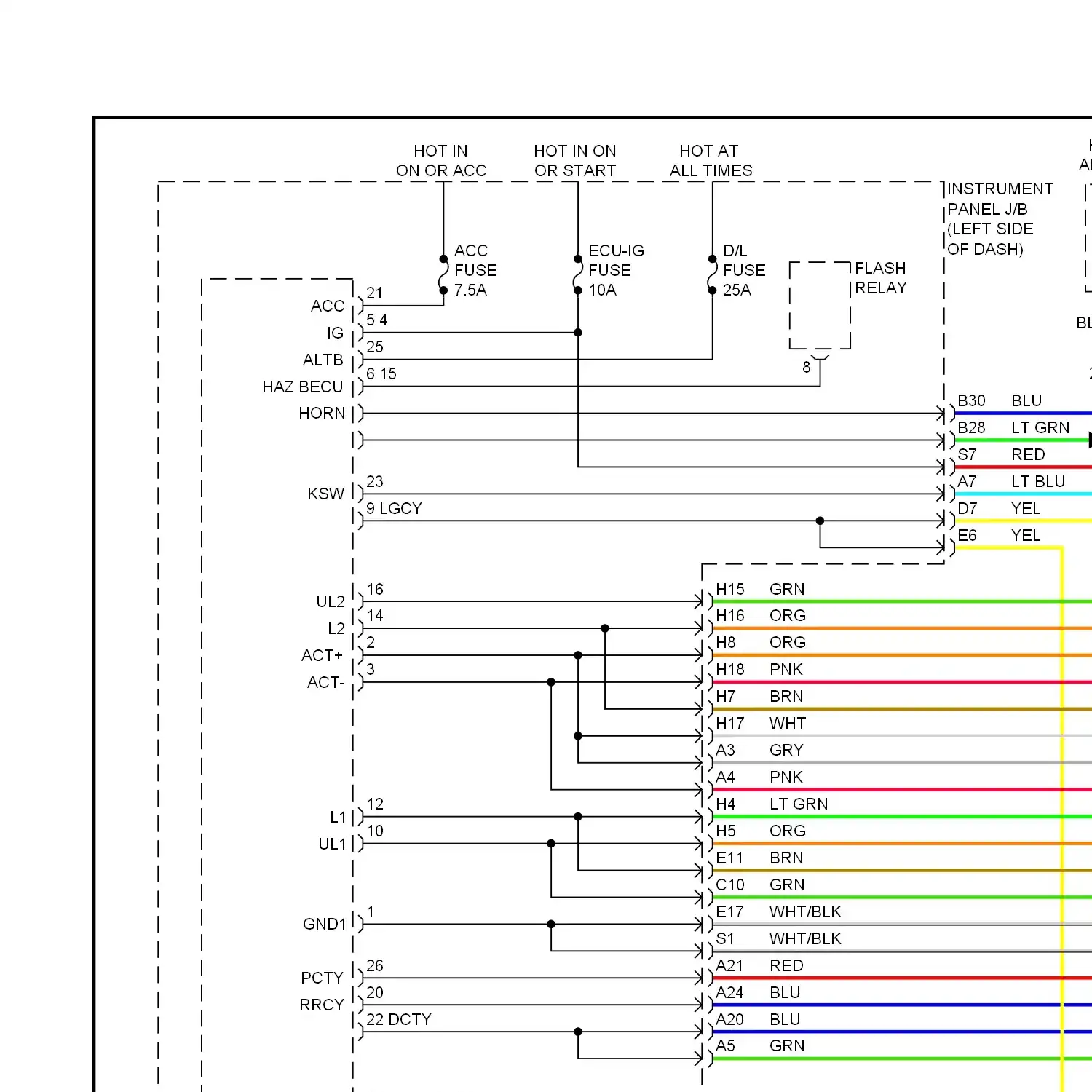Click the "INSTRUMENT PANEL J/B" title text
This screenshot has width=1092, height=1092.
click(1000, 199)
